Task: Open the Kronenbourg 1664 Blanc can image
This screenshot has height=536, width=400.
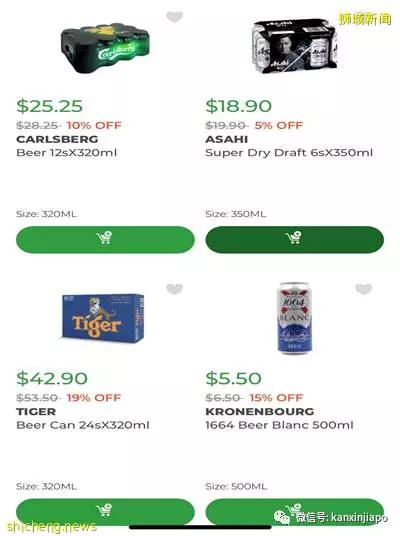Action: click(294, 318)
